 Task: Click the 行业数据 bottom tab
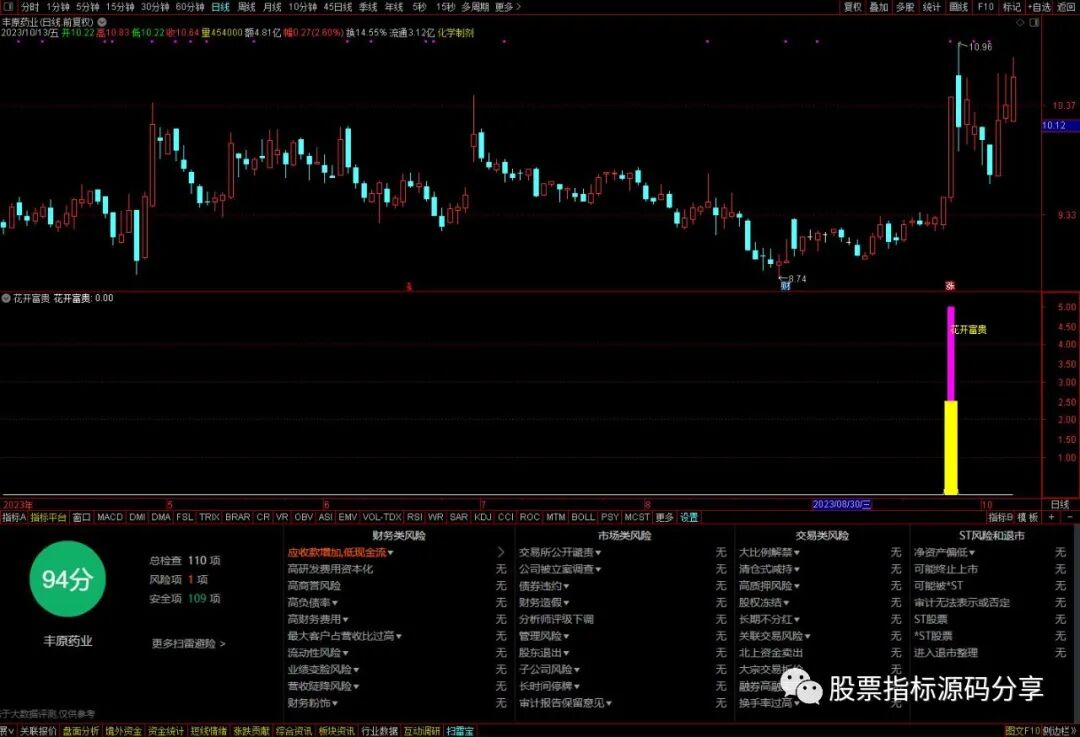point(380,731)
